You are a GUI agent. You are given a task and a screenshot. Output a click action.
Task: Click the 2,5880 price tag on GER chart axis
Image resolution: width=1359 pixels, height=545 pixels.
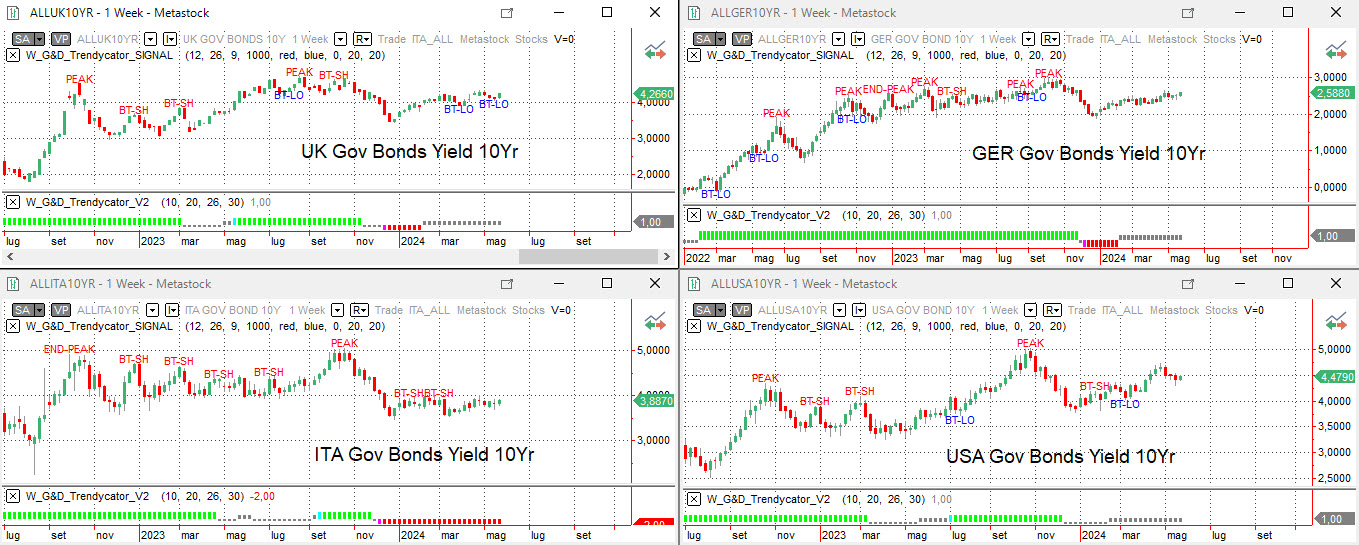pyautogui.click(x=1334, y=93)
